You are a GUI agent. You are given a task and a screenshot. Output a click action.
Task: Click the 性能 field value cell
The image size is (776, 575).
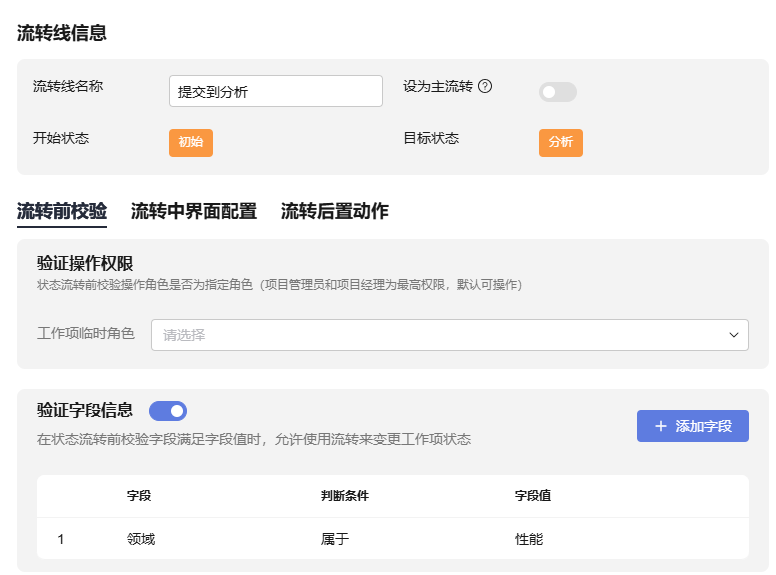[x=529, y=539]
